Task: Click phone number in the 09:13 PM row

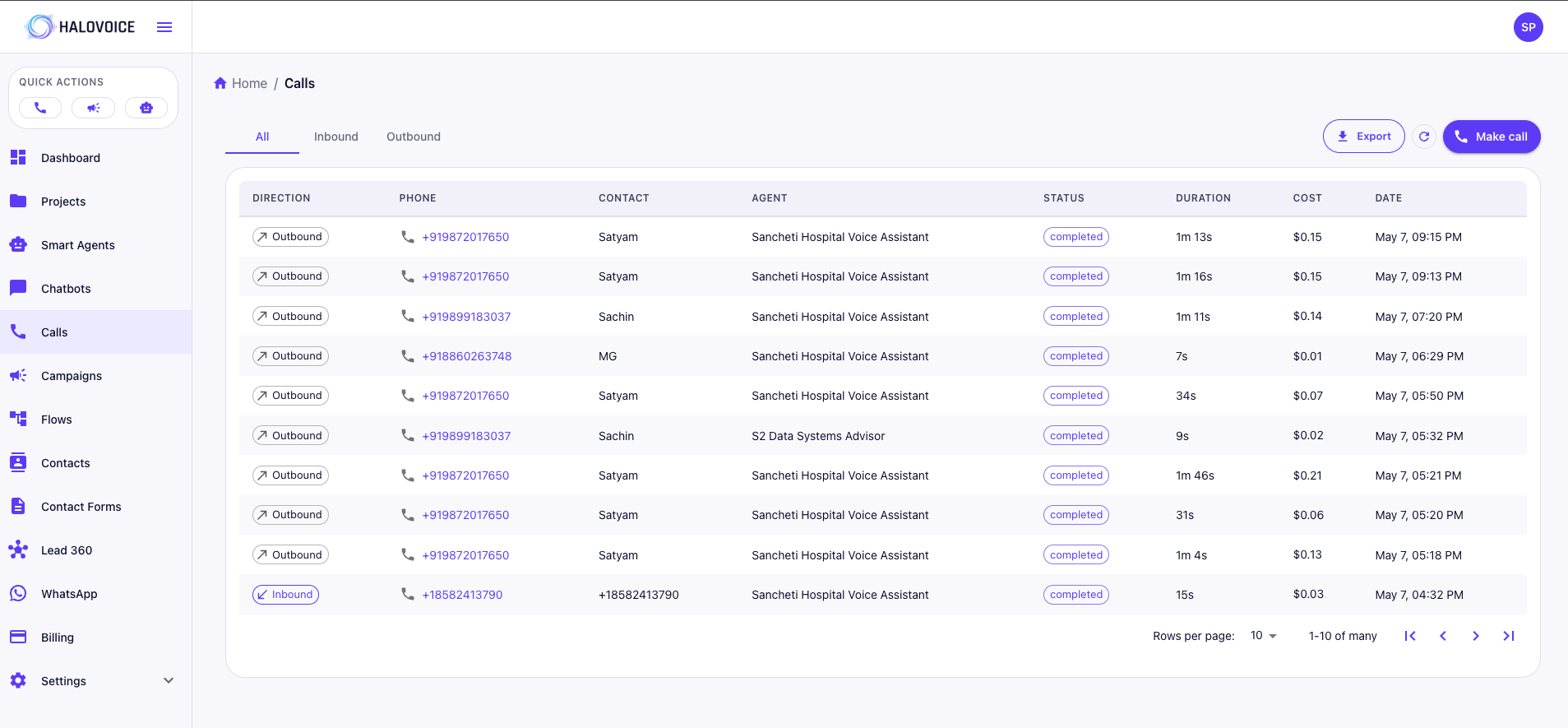Action: coord(465,276)
